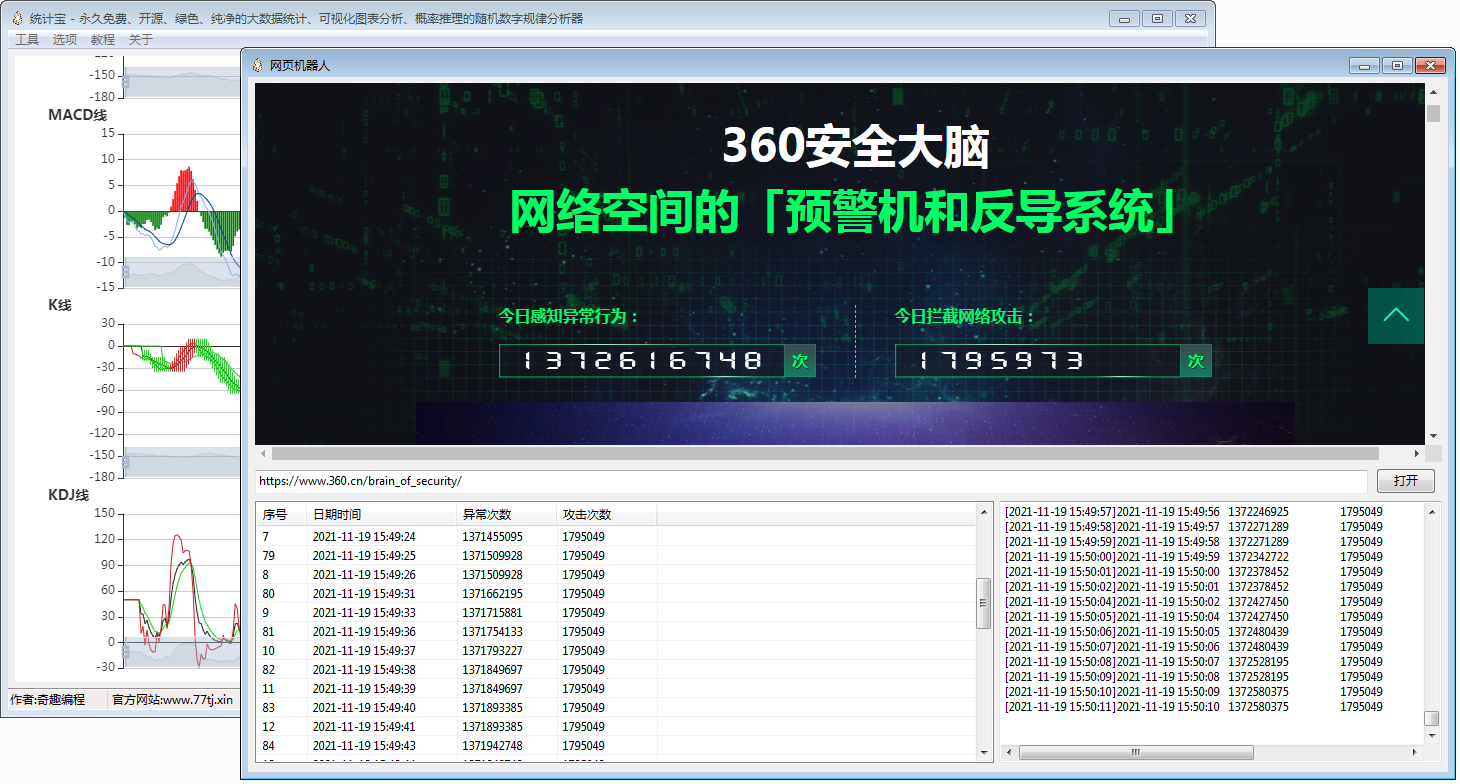Click the log line starting [2021-11-19 15:50:00]
The width and height of the screenshot is (1460, 784).
click(1194, 557)
